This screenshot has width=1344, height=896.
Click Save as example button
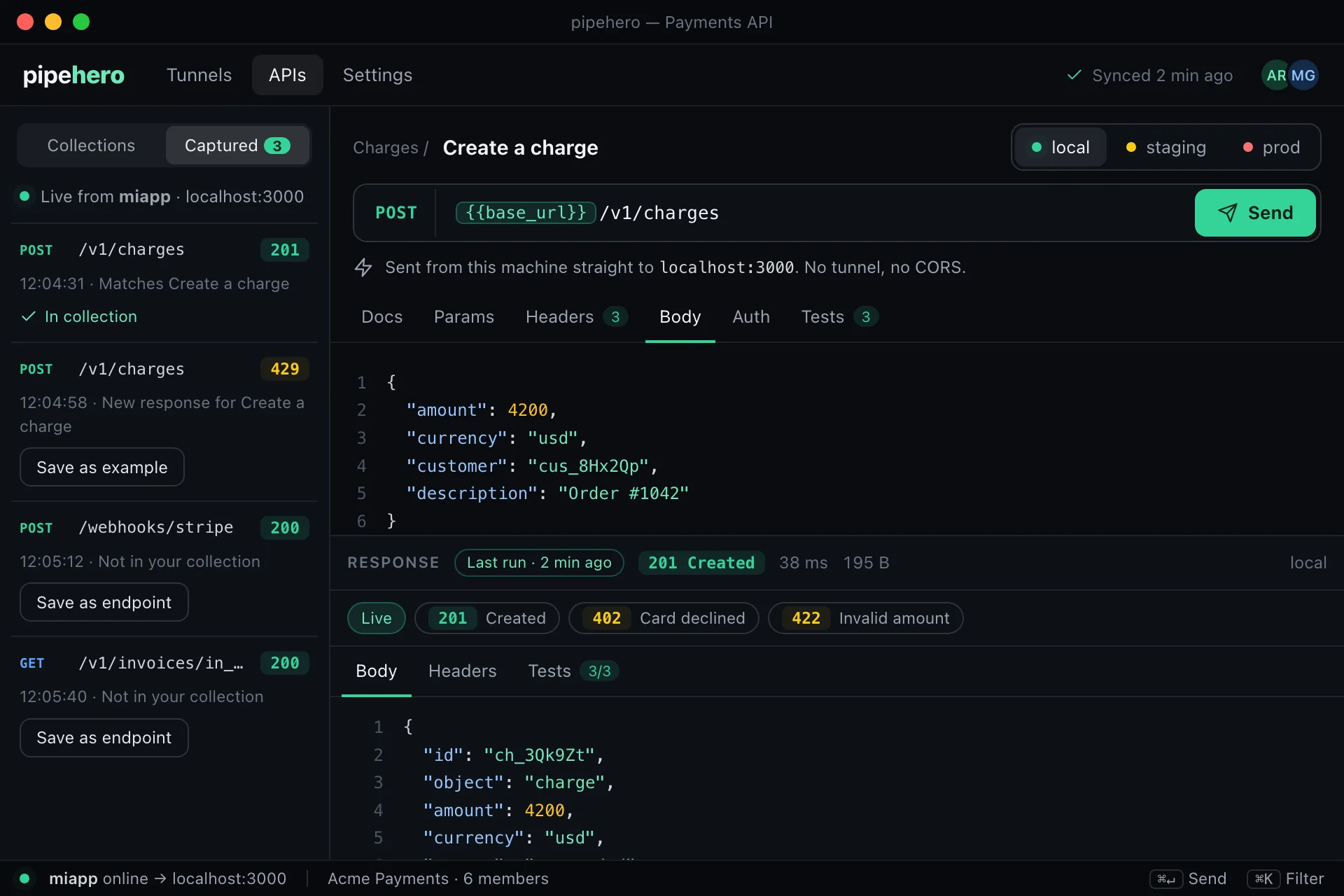coord(102,467)
